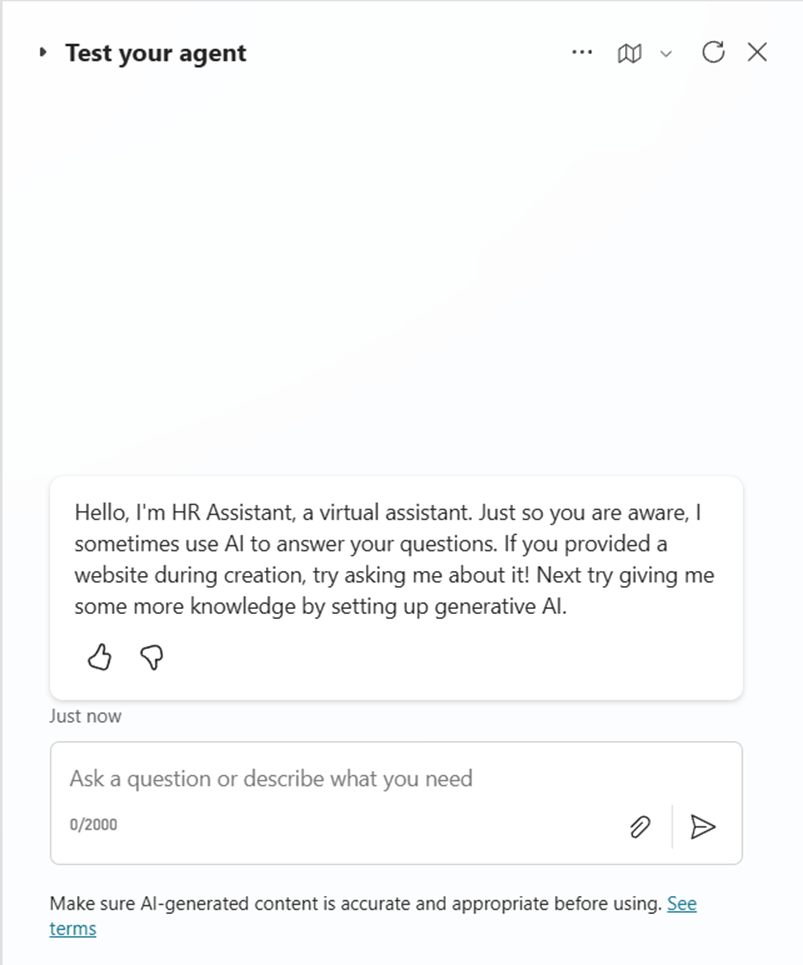
Task: Open the more options ellipsis menu
Action: (582, 53)
